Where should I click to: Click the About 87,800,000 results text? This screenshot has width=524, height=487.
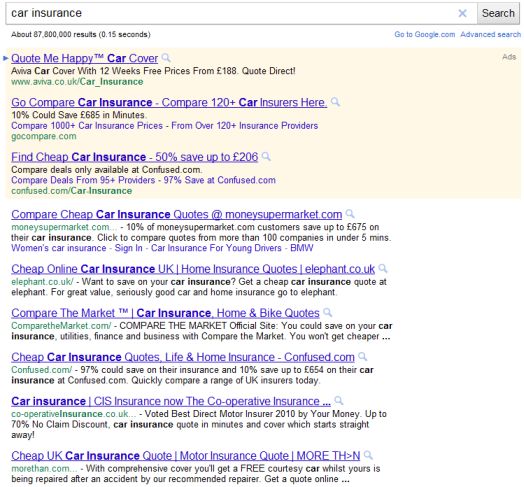click(x=81, y=34)
